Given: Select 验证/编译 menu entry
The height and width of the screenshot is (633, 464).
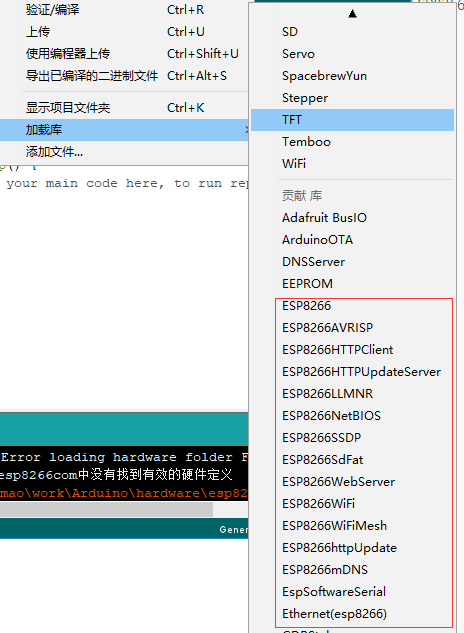Looking at the screenshot, I should pyautogui.click(x=124, y=10).
